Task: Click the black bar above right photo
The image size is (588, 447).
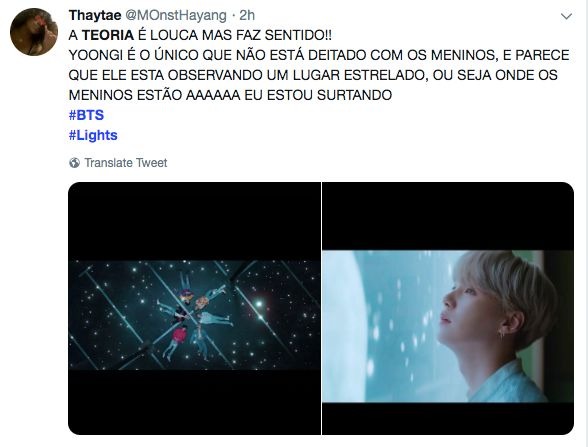Action: click(448, 216)
